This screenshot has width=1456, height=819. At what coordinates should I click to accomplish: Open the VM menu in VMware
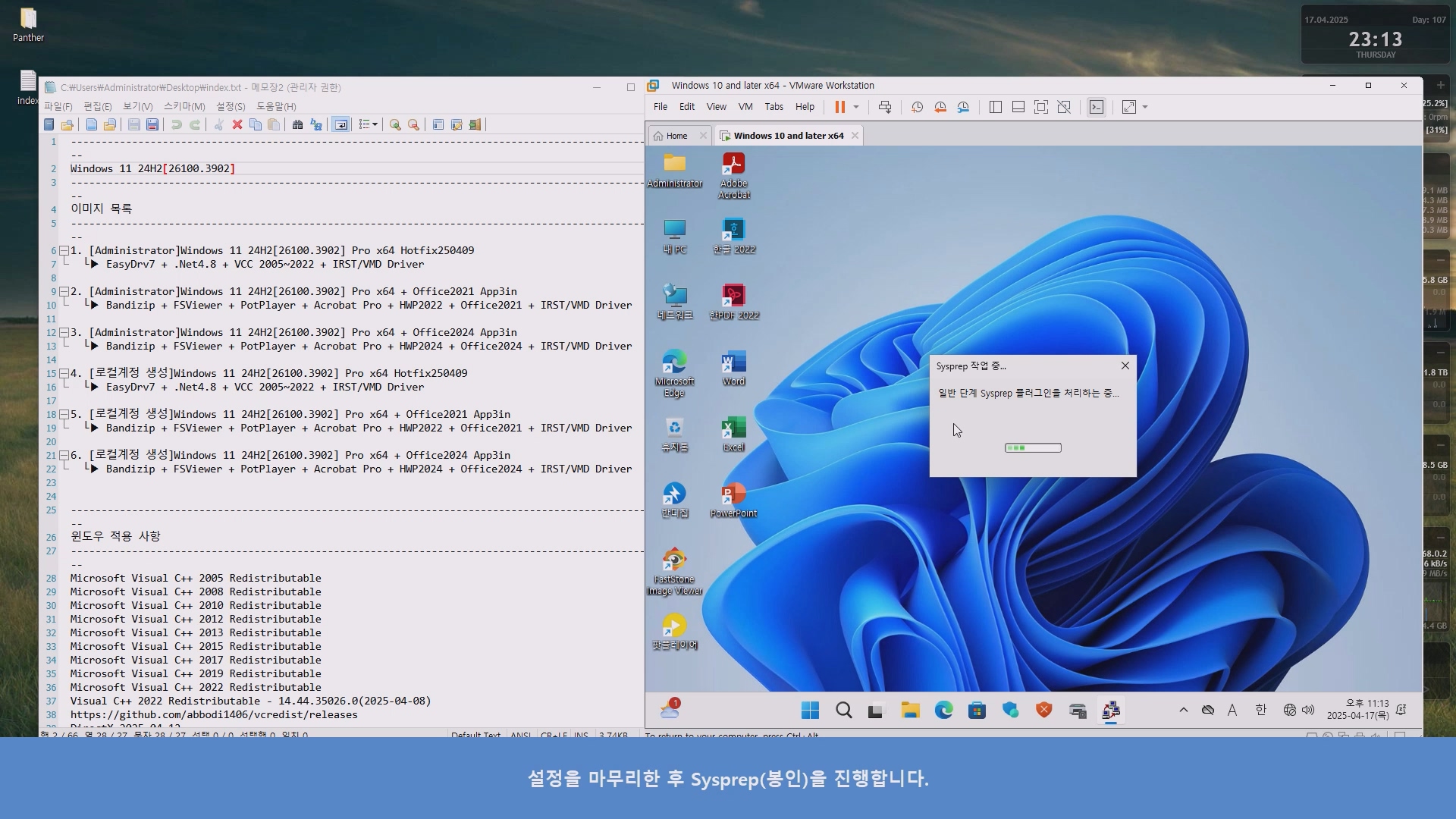point(745,107)
